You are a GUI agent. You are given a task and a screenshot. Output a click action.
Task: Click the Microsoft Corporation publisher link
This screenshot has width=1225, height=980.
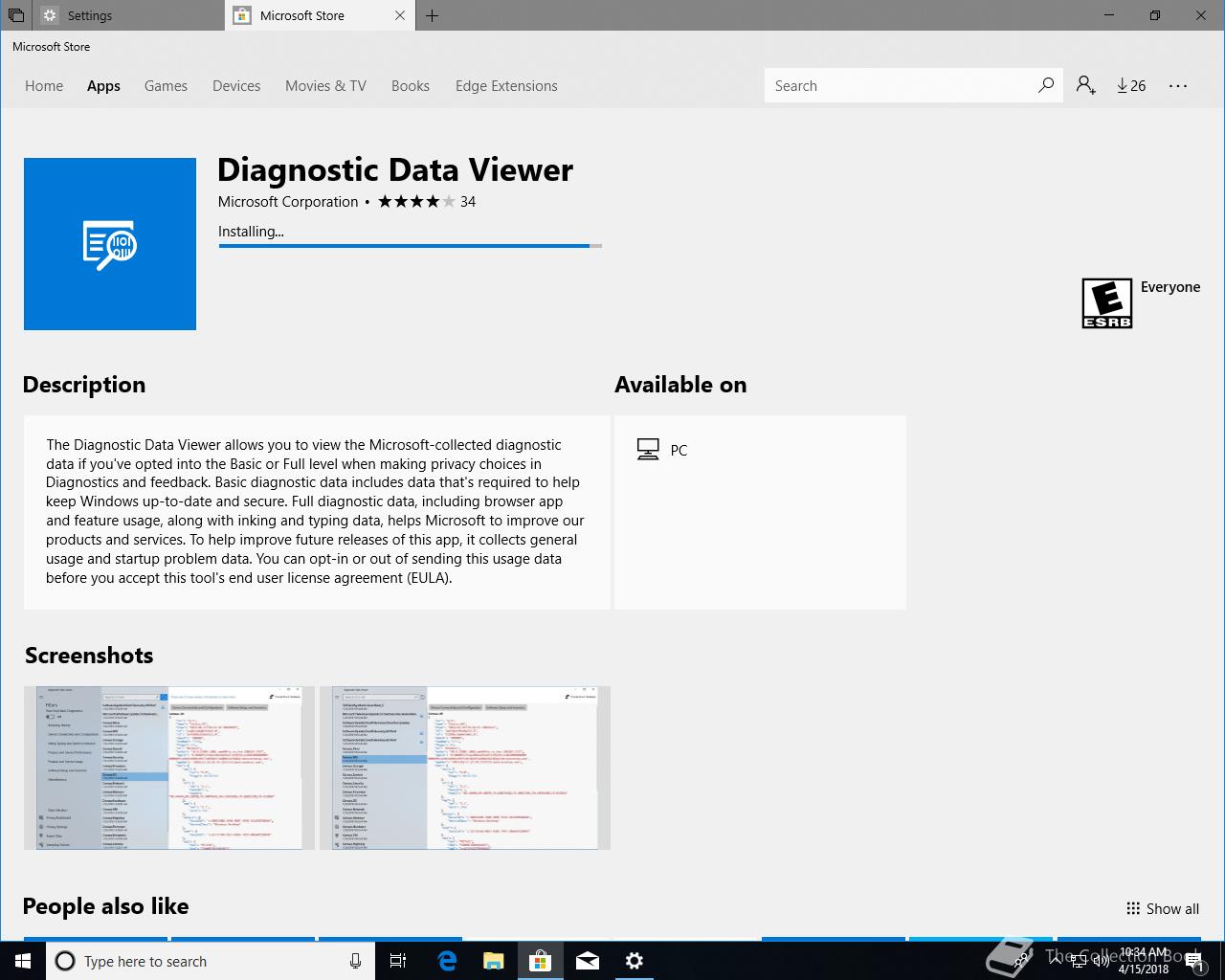288,202
